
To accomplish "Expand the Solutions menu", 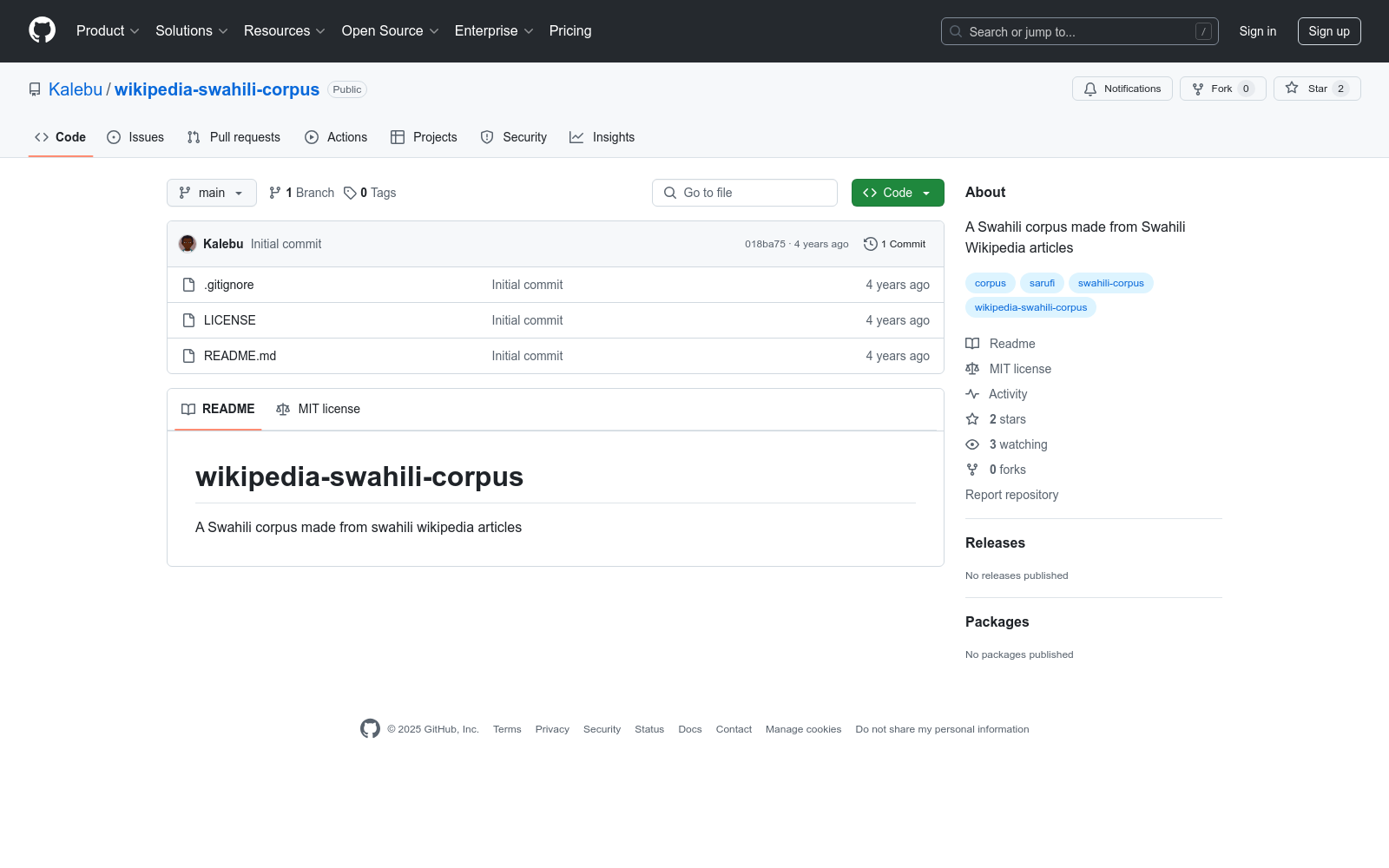I will (x=192, y=31).
